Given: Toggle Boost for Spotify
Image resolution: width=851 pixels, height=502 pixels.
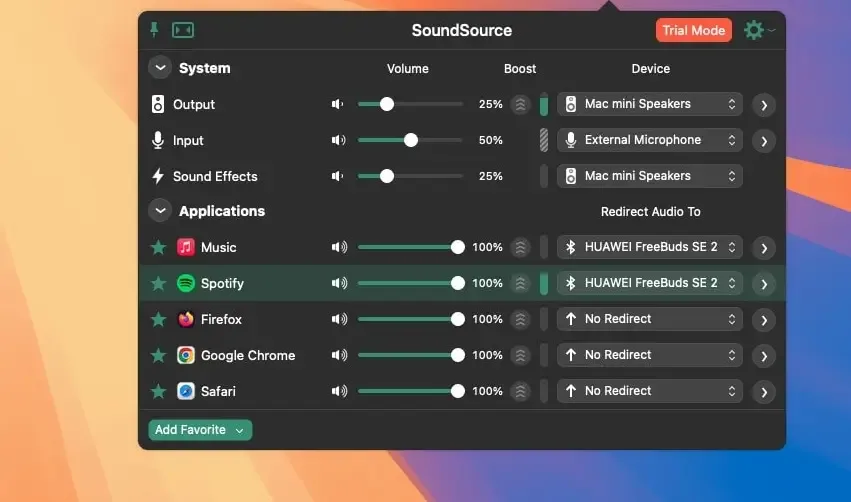Looking at the screenshot, I should [x=520, y=283].
